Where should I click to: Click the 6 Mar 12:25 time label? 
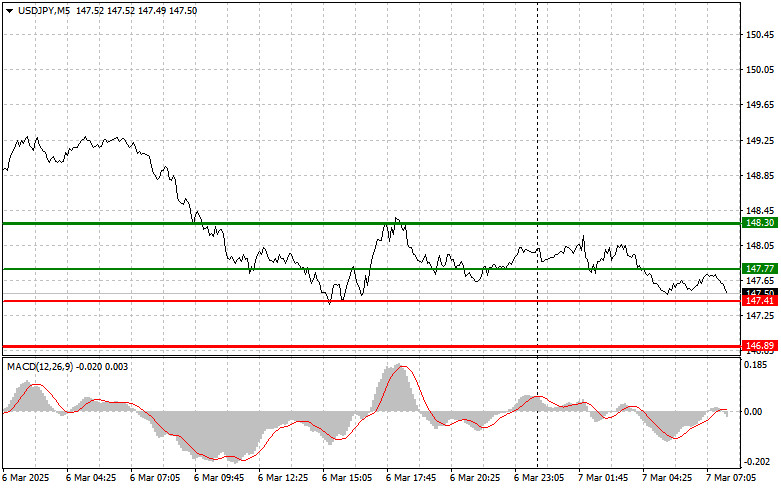283,478
